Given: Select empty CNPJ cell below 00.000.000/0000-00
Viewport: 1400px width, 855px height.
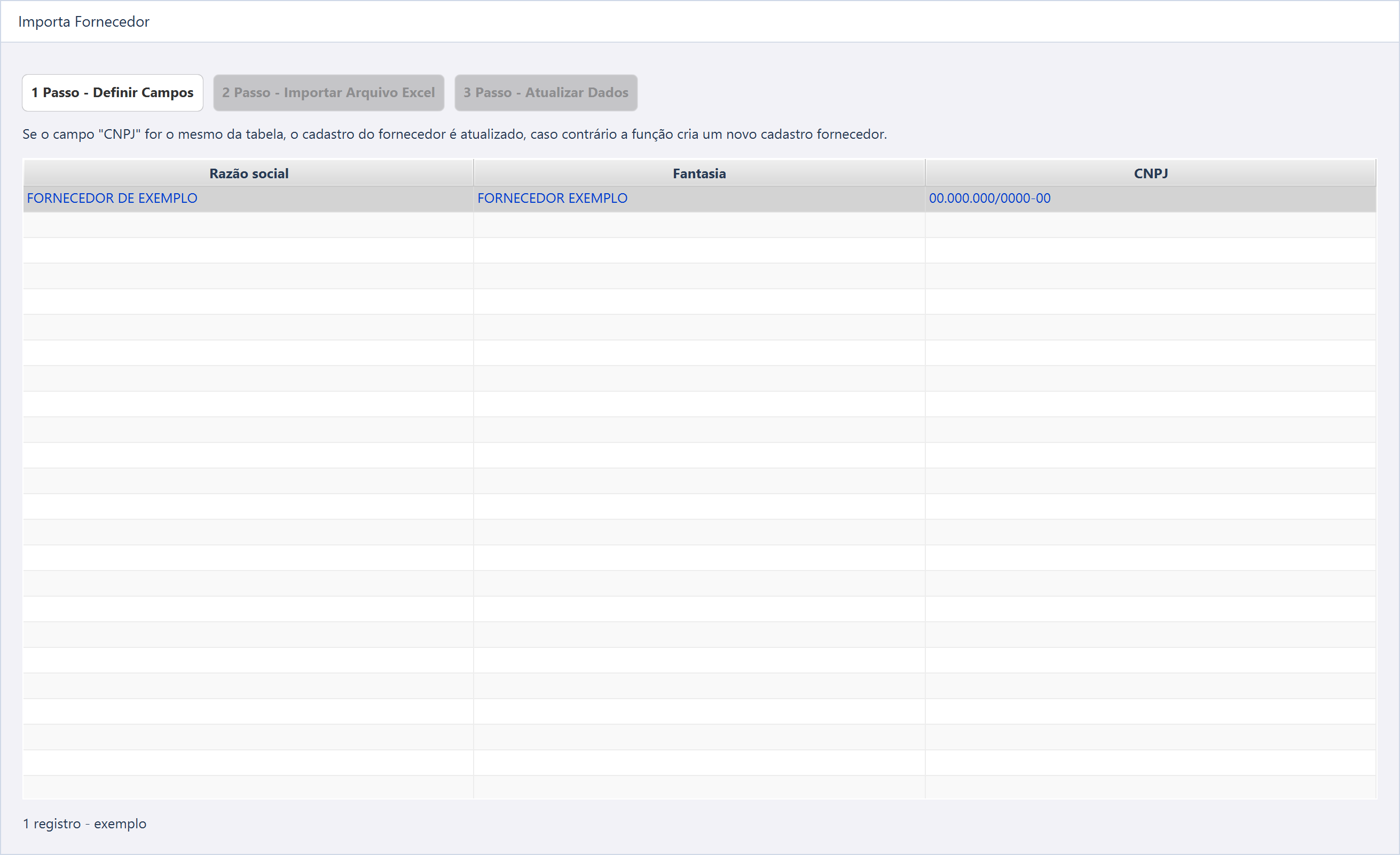Looking at the screenshot, I should pyautogui.click(x=1151, y=225).
